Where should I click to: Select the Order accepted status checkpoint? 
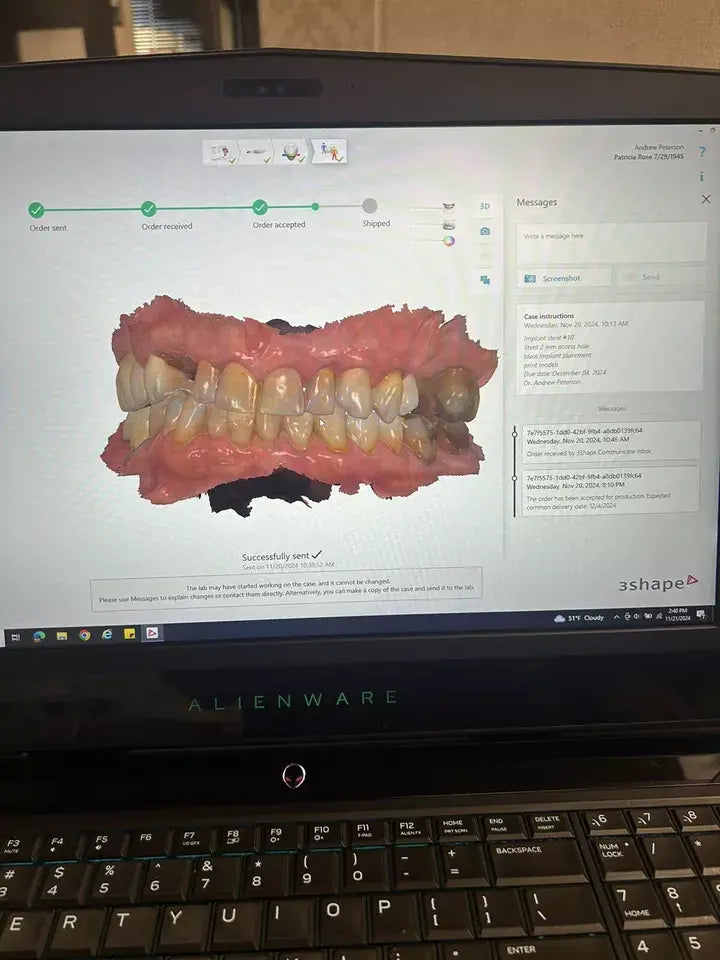(x=260, y=207)
